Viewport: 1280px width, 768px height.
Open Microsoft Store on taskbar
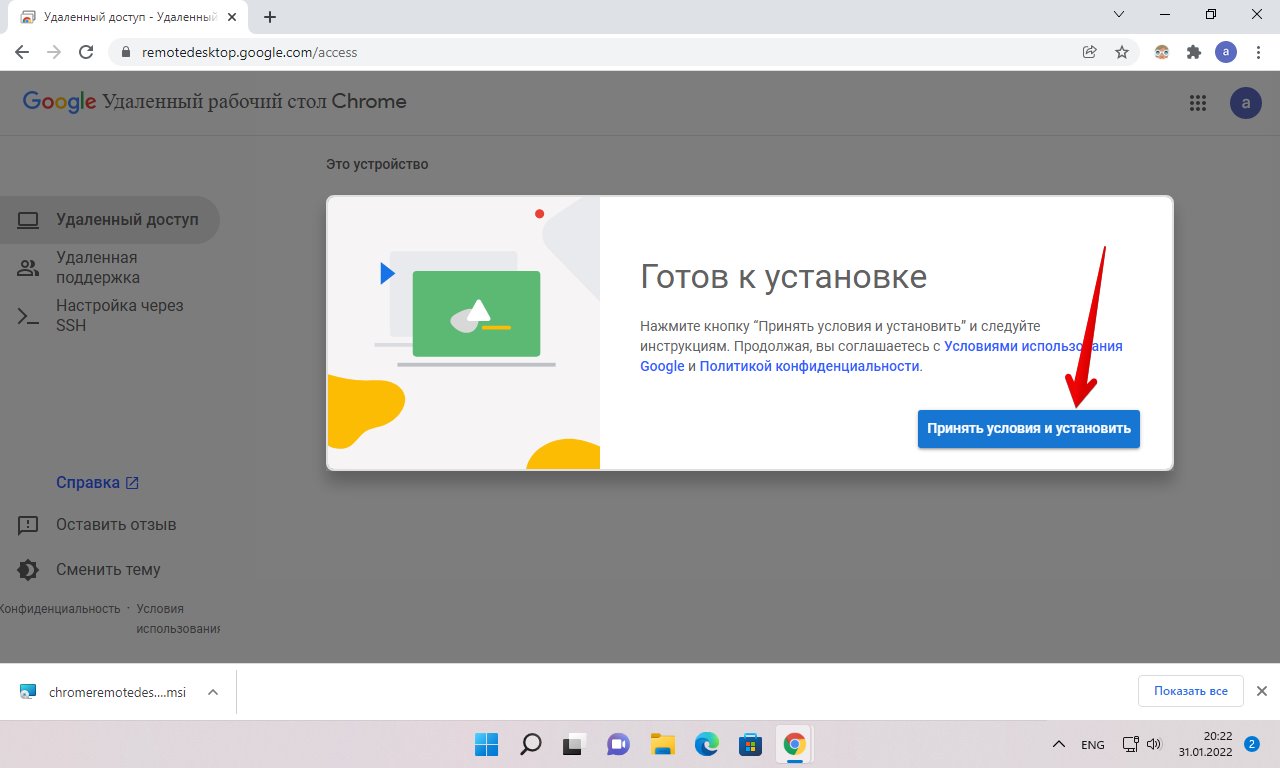(x=750, y=744)
